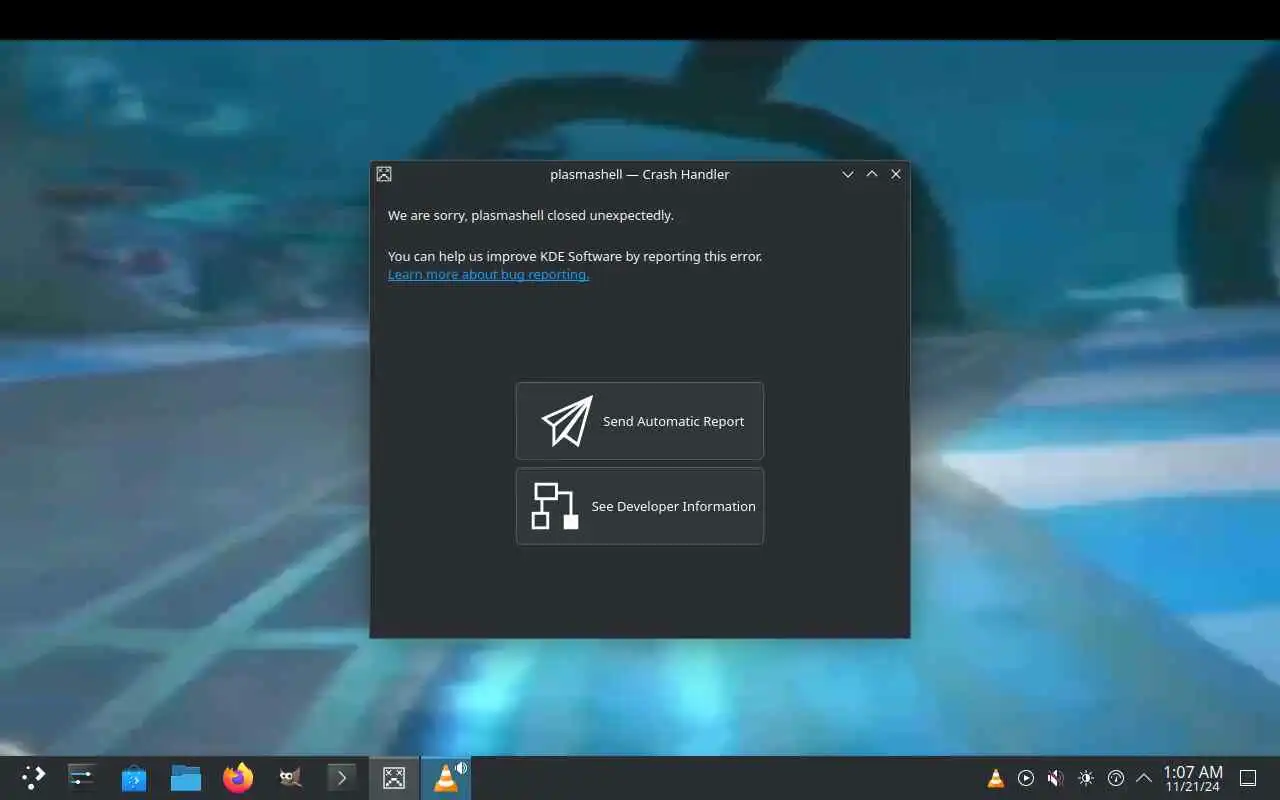Open Dolphin file manager from the taskbar
The height and width of the screenshot is (800, 1280).
click(186, 777)
